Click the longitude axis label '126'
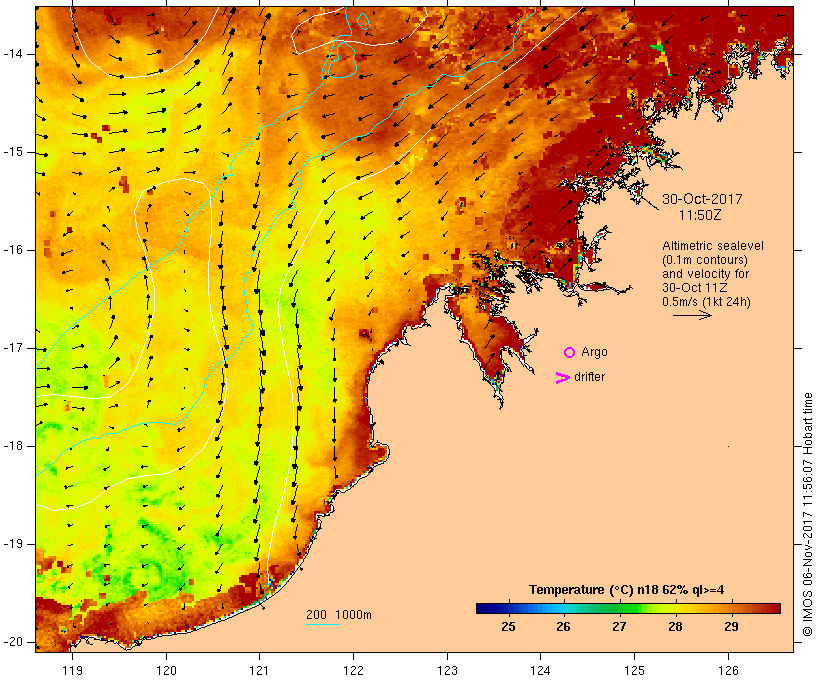The height and width of the screenshot is (680, 820). pos(728,670)
